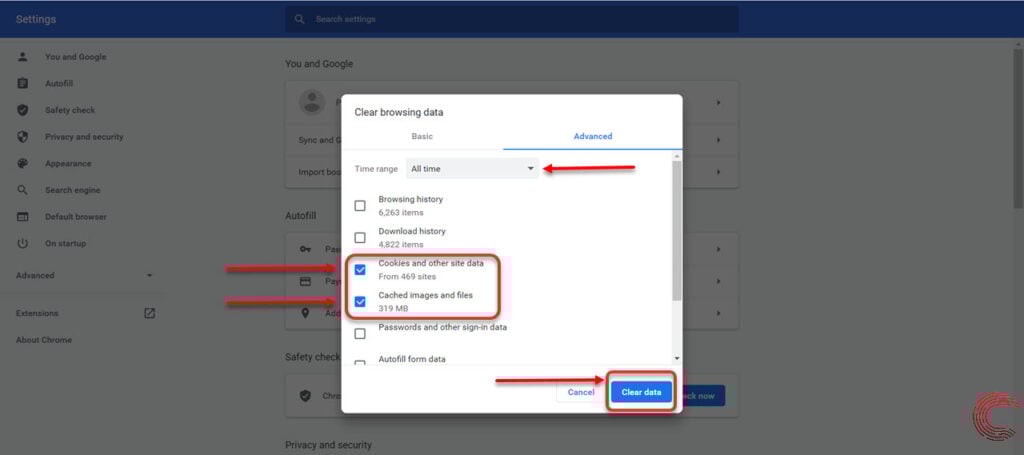Click the location pin icon in Autofill section

[x=305, y=313]
